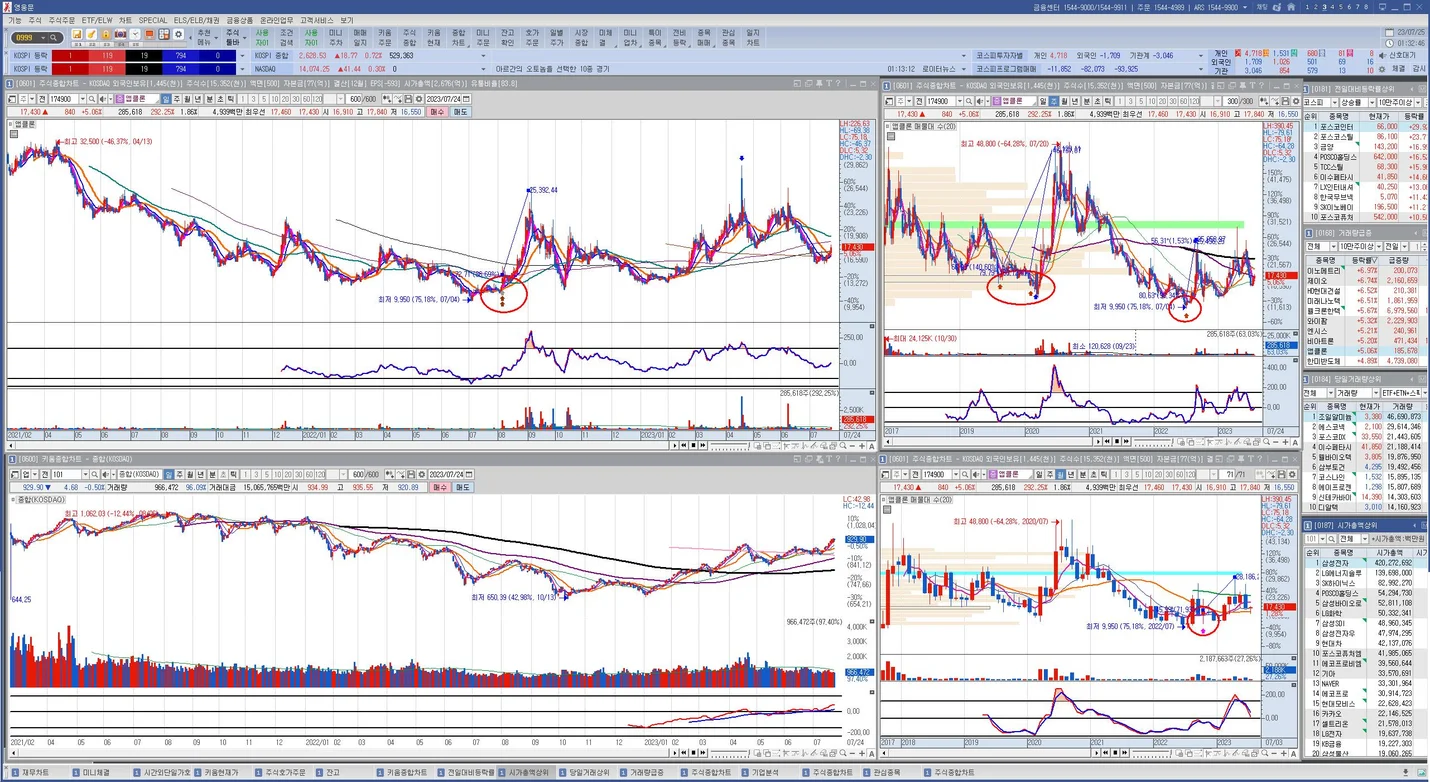
Task: Click 매도 sell button in 600/600 엠플론 chart
Action: coord(462,112)
